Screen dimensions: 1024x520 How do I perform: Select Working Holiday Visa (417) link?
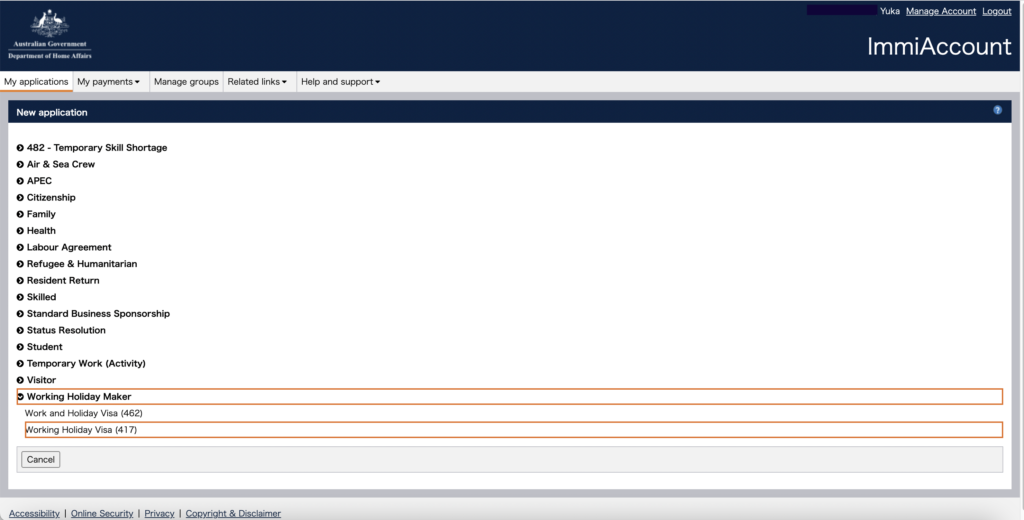pyautogui.click(x=81, y=430)
